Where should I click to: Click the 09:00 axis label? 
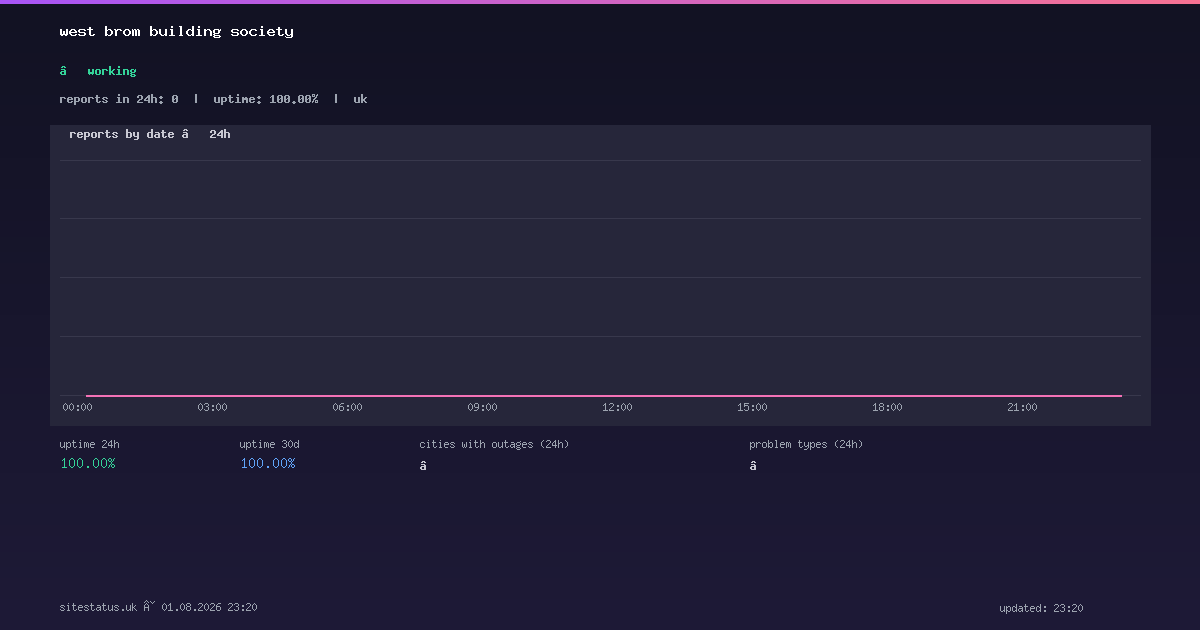[x=482, y=408]
